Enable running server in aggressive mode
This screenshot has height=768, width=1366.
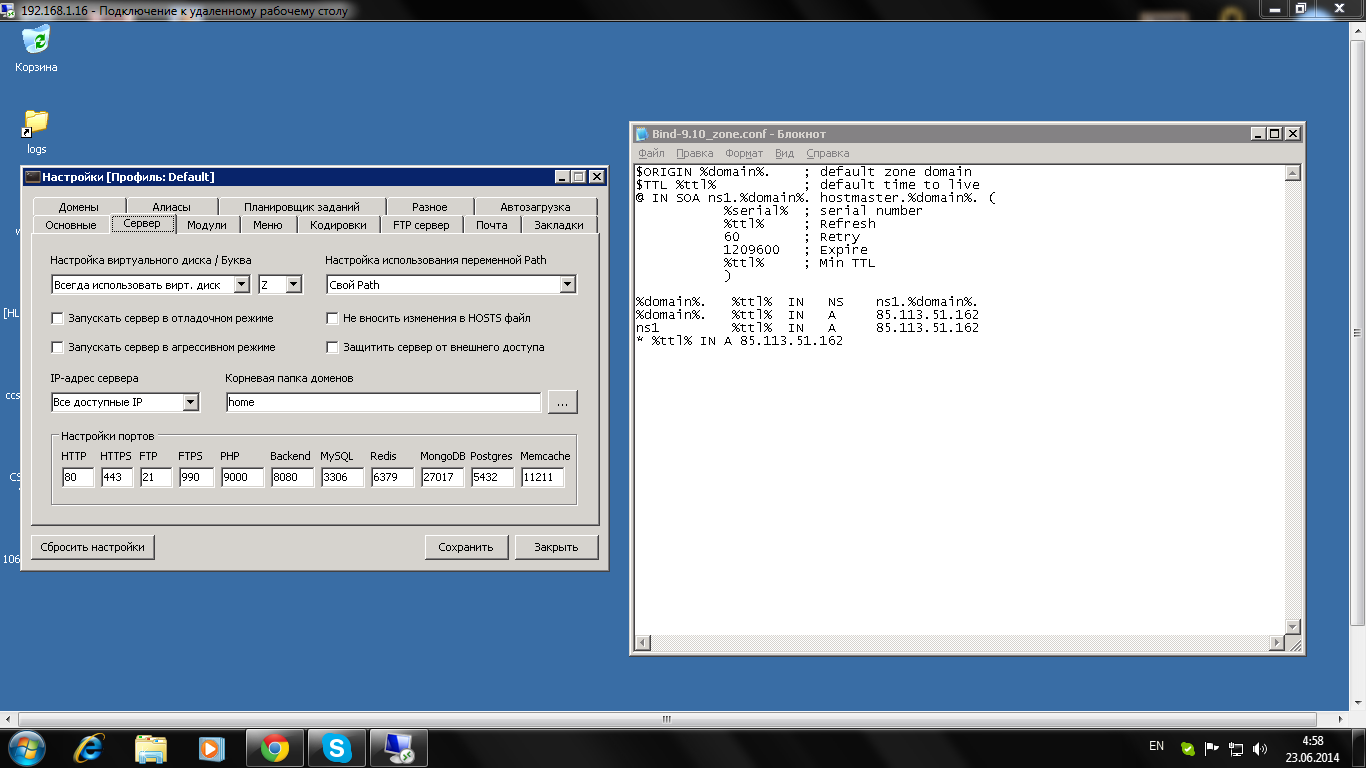point(58,347)
